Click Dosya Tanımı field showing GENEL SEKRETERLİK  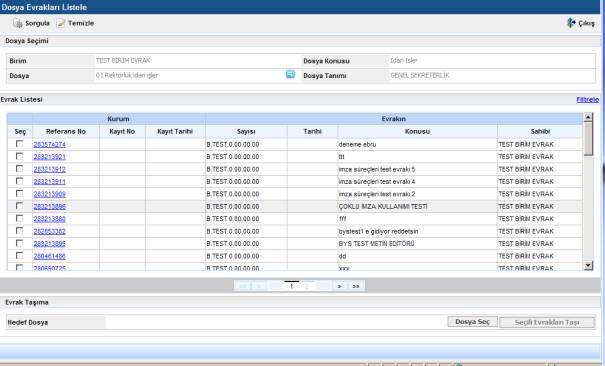click(492, 75)
